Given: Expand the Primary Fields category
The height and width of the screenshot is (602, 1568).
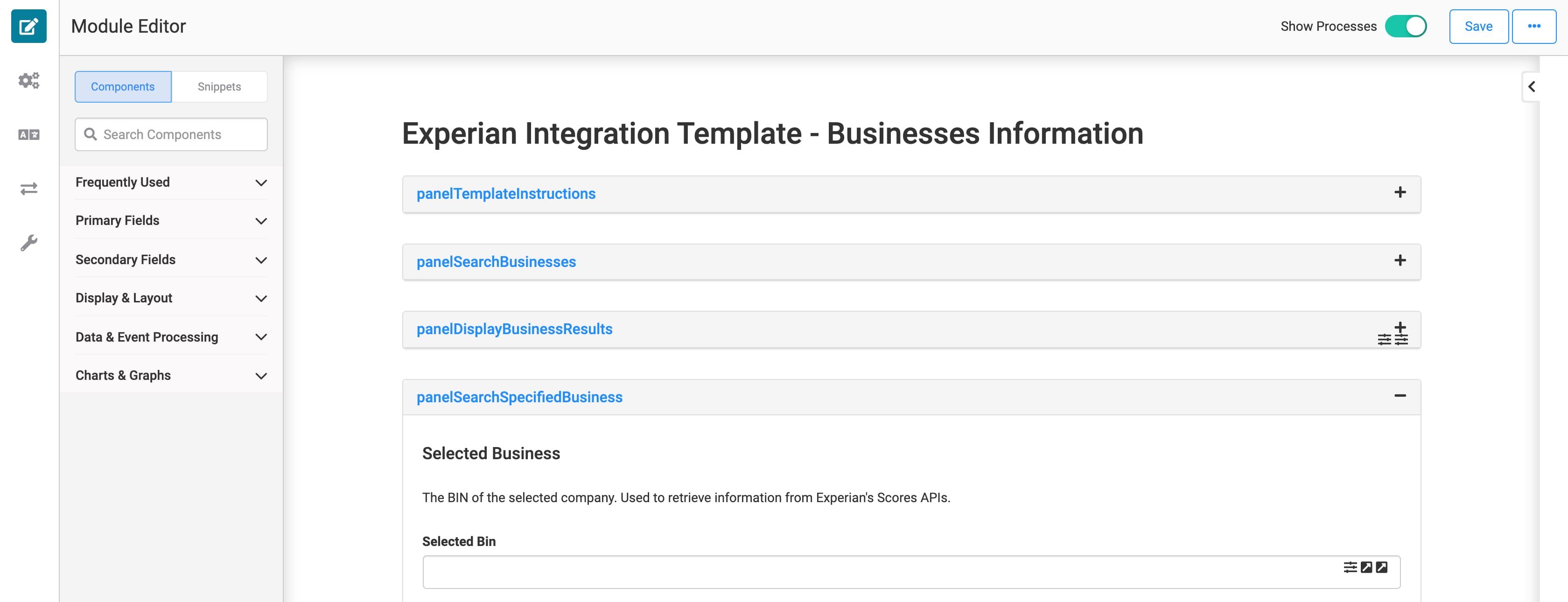Looking at the screenshot, I should click(171, 220).
